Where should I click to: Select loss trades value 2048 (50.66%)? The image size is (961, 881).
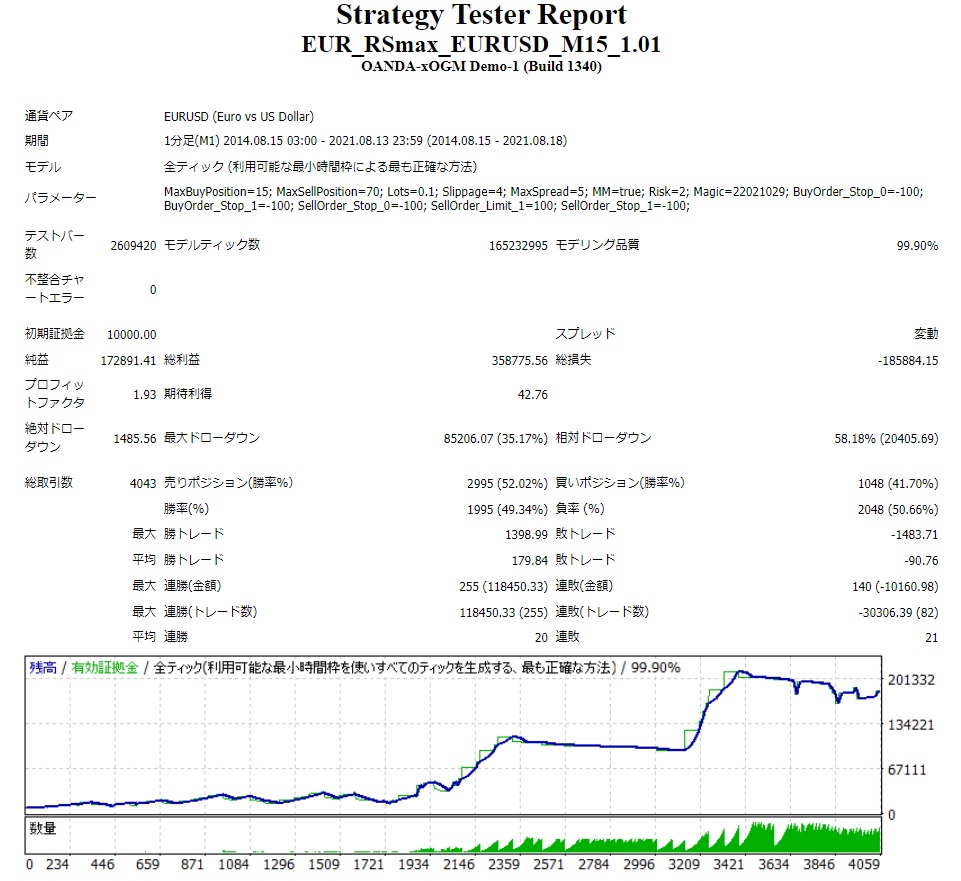[x=898, y=509]
